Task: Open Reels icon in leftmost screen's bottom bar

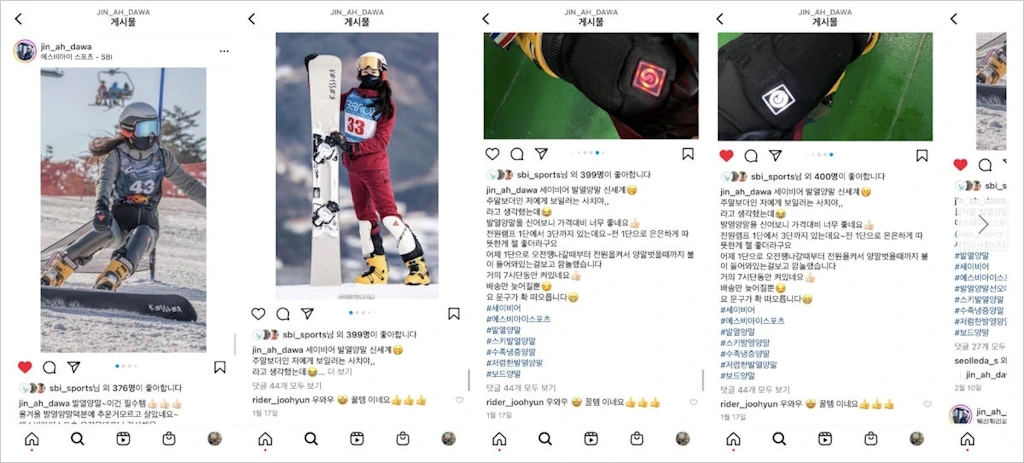Action: click(123, 439)
